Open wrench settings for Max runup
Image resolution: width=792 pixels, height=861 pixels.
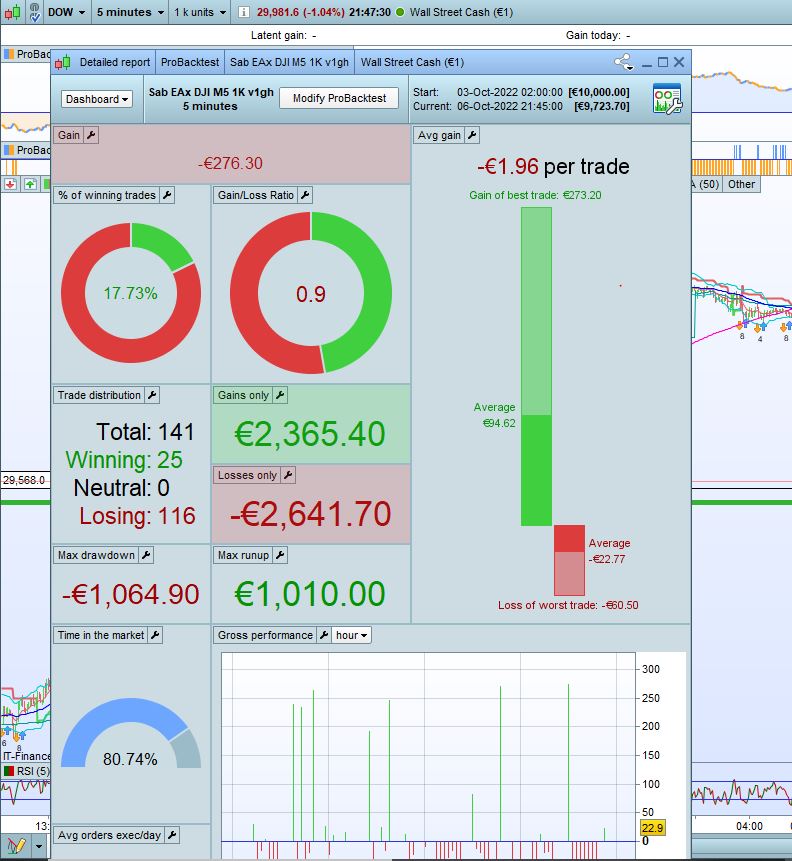coord(280,555)
